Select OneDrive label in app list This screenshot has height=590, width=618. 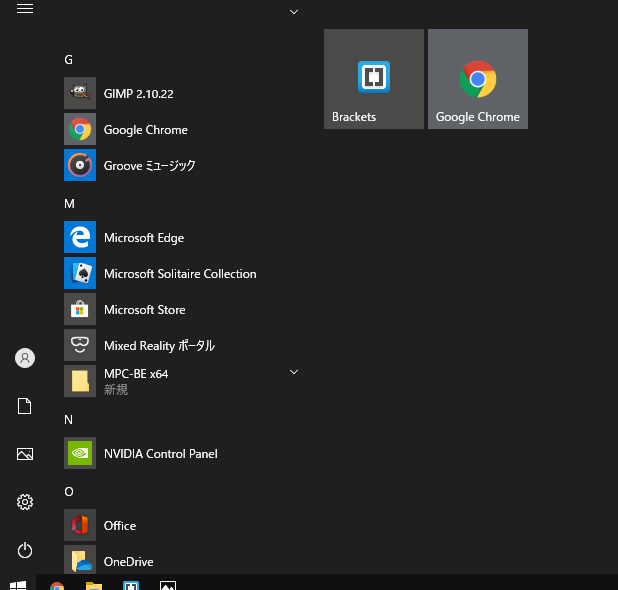coord(128,562)
